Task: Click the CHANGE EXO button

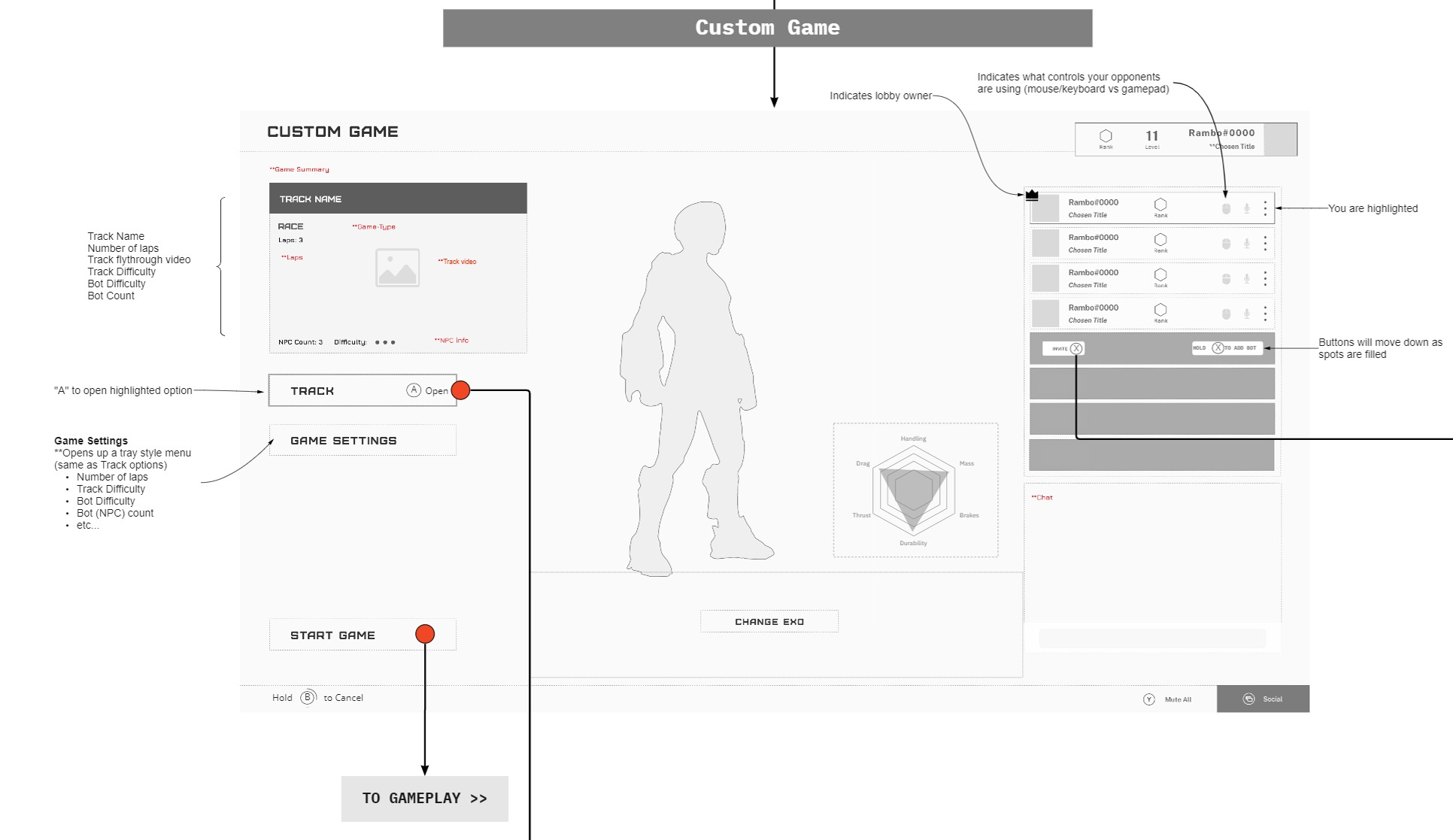Action: [769, 622]
